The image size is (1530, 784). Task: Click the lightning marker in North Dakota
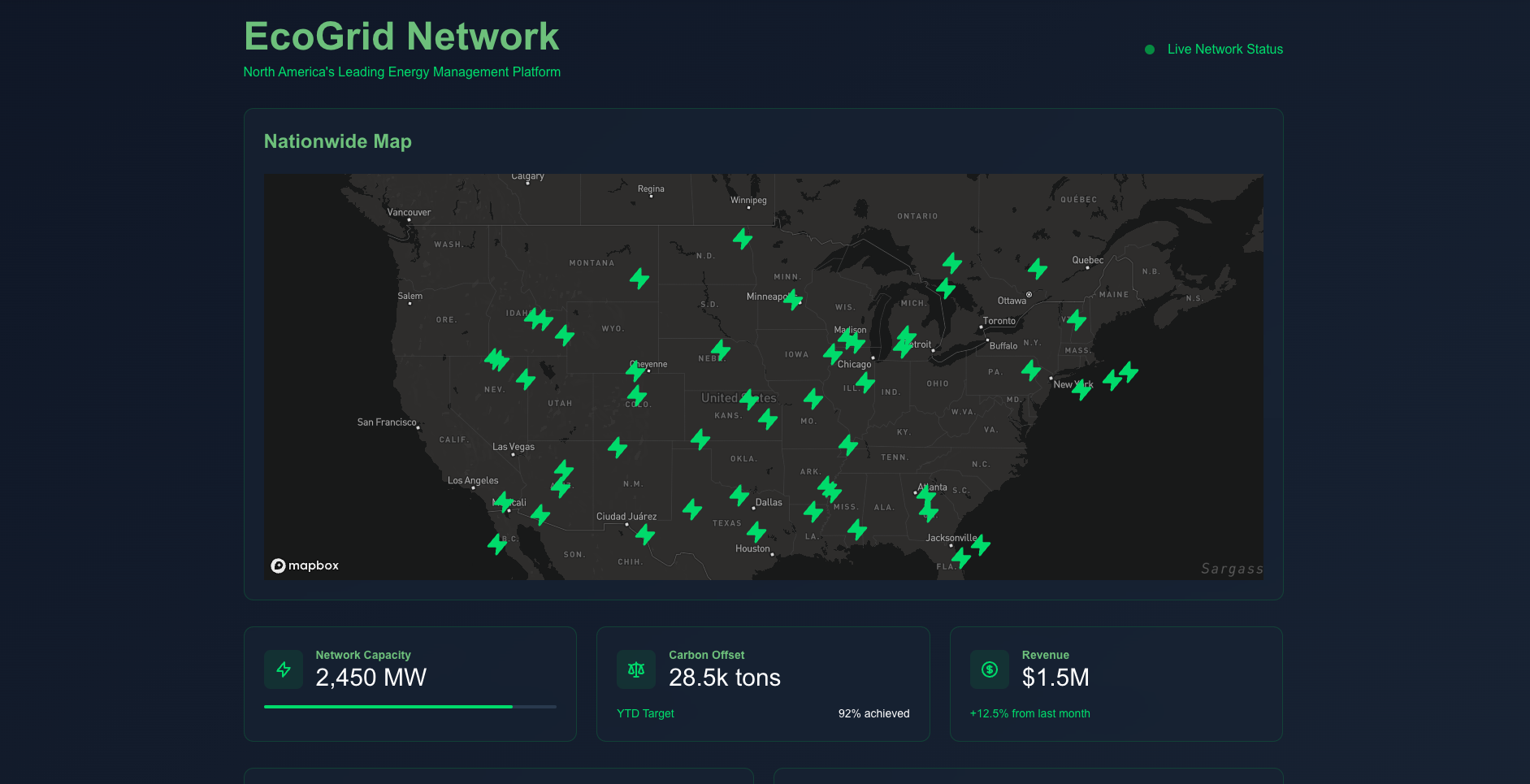pos(743,239)
